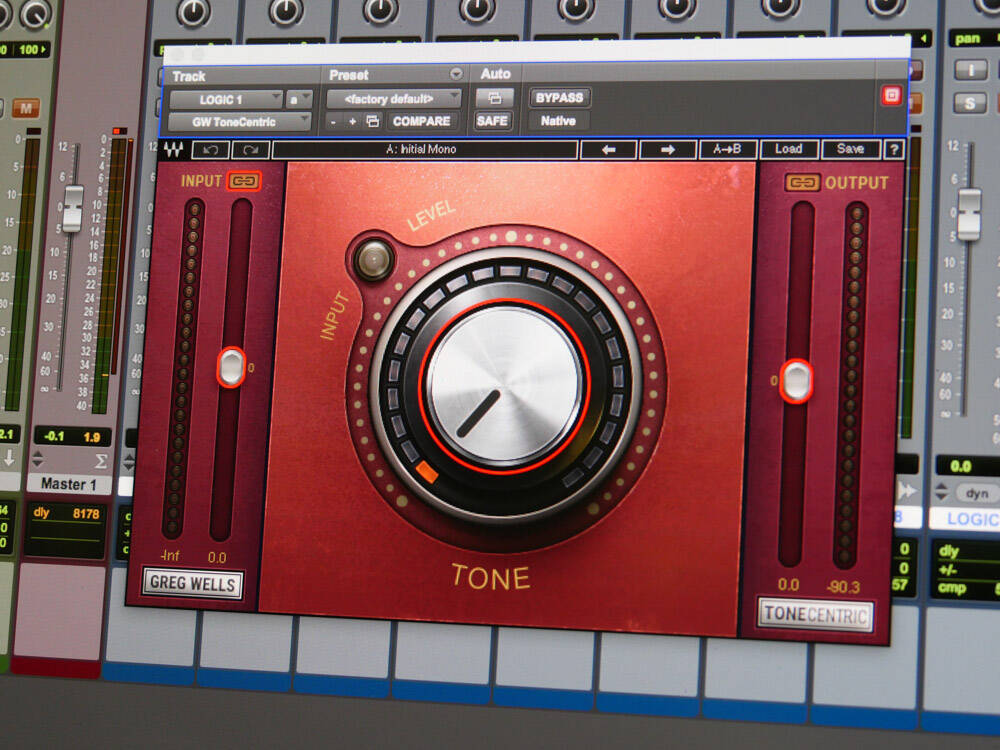
Task: Toggle COMPARE in the preset section
Action: (x=422, y=121)
